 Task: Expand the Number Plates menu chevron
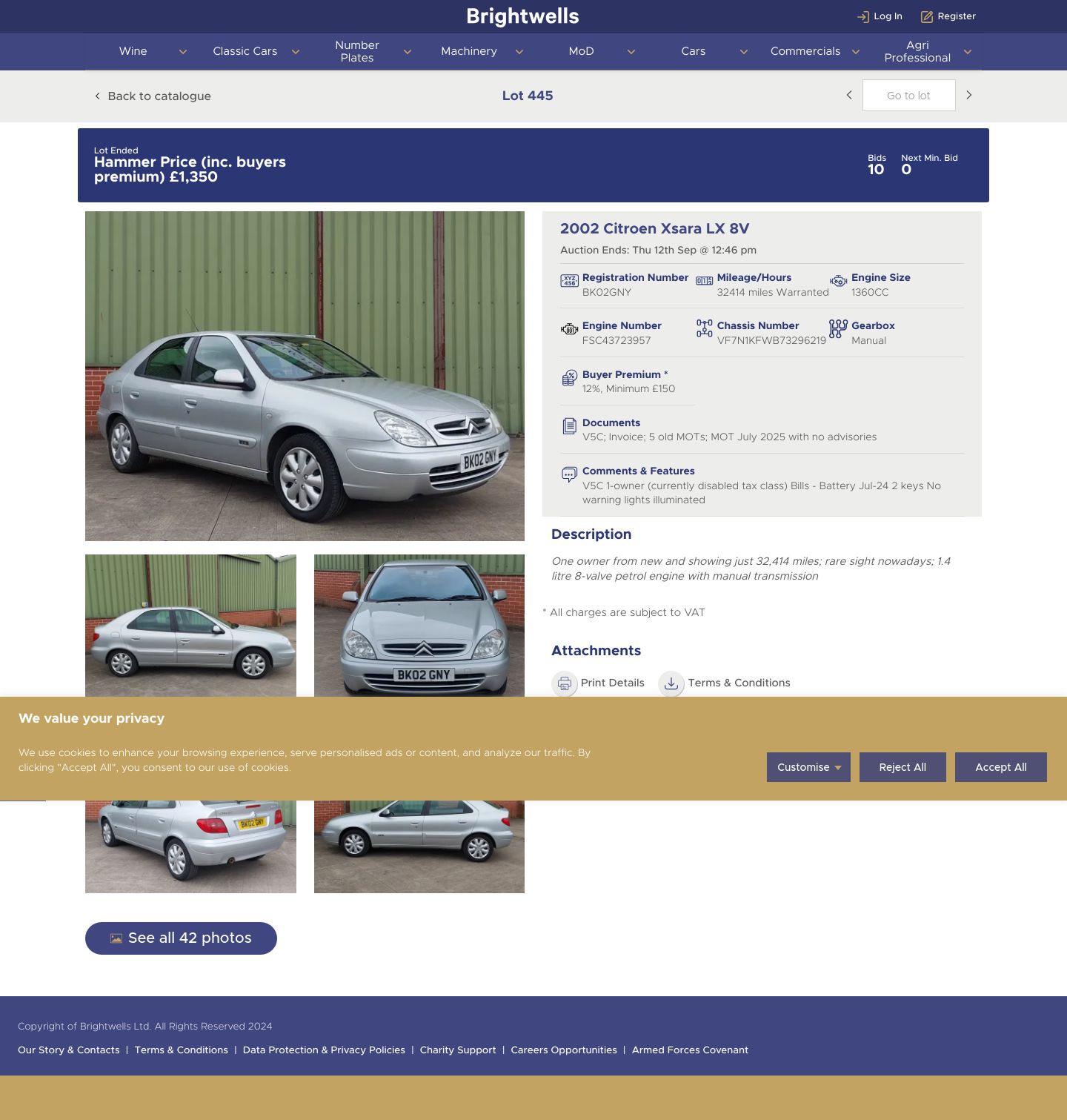(407, 52)
